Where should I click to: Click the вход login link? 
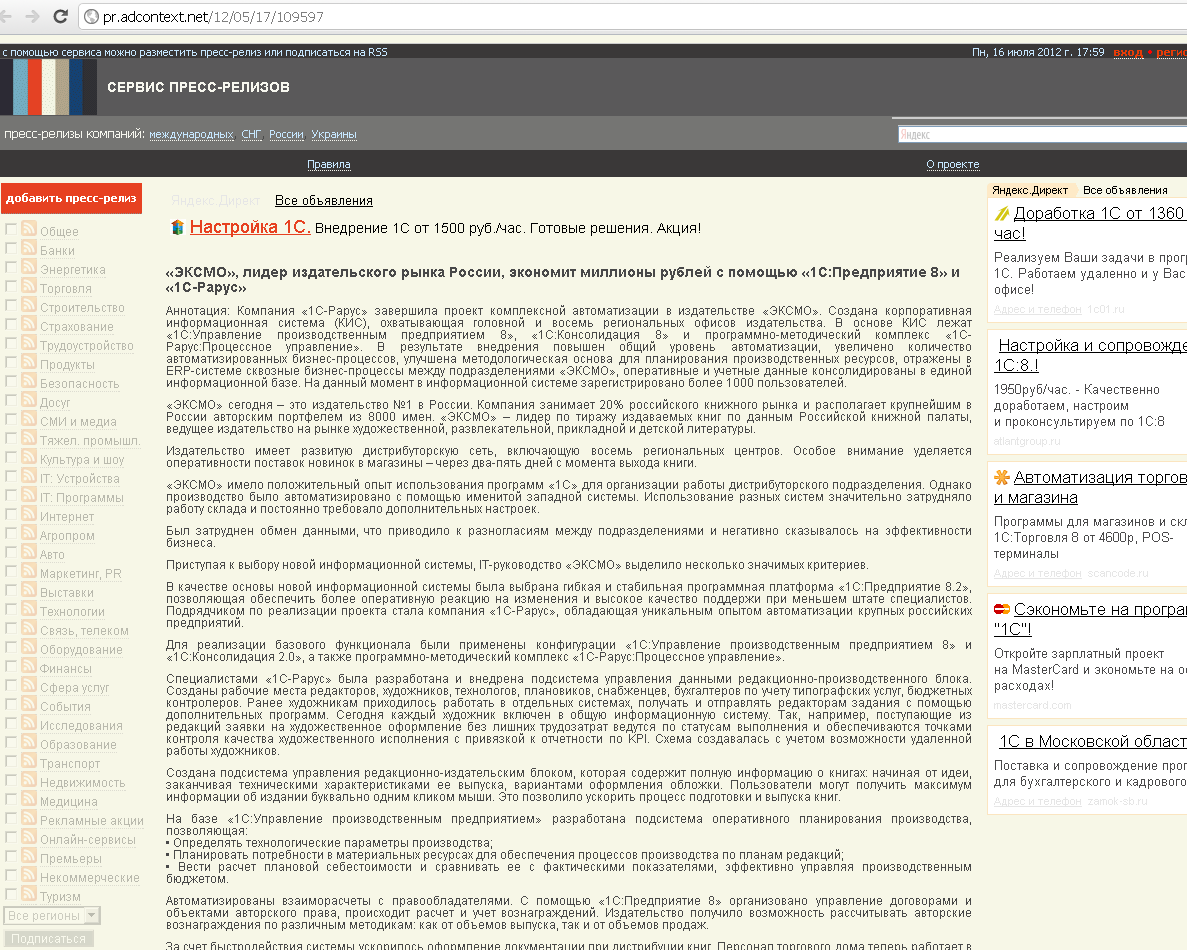[x=1128, y=52]
